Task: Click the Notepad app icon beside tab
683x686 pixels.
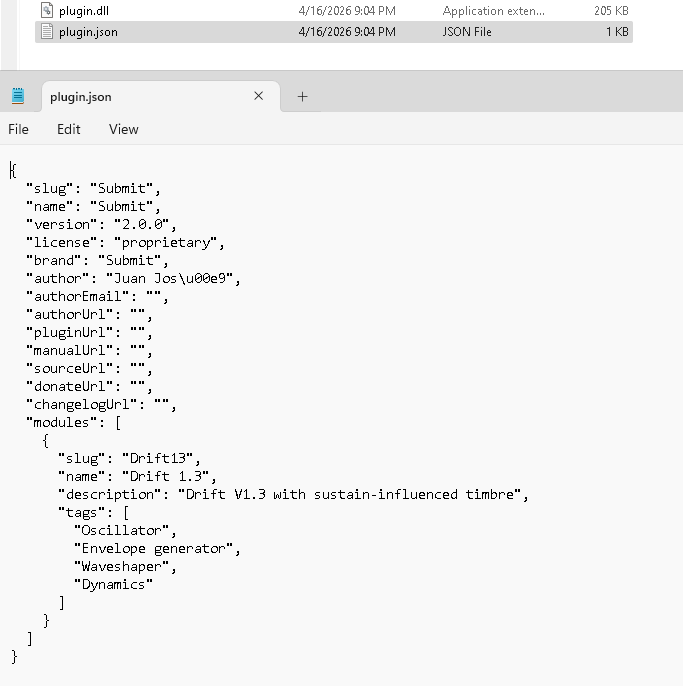Action: tap(18, 97)
